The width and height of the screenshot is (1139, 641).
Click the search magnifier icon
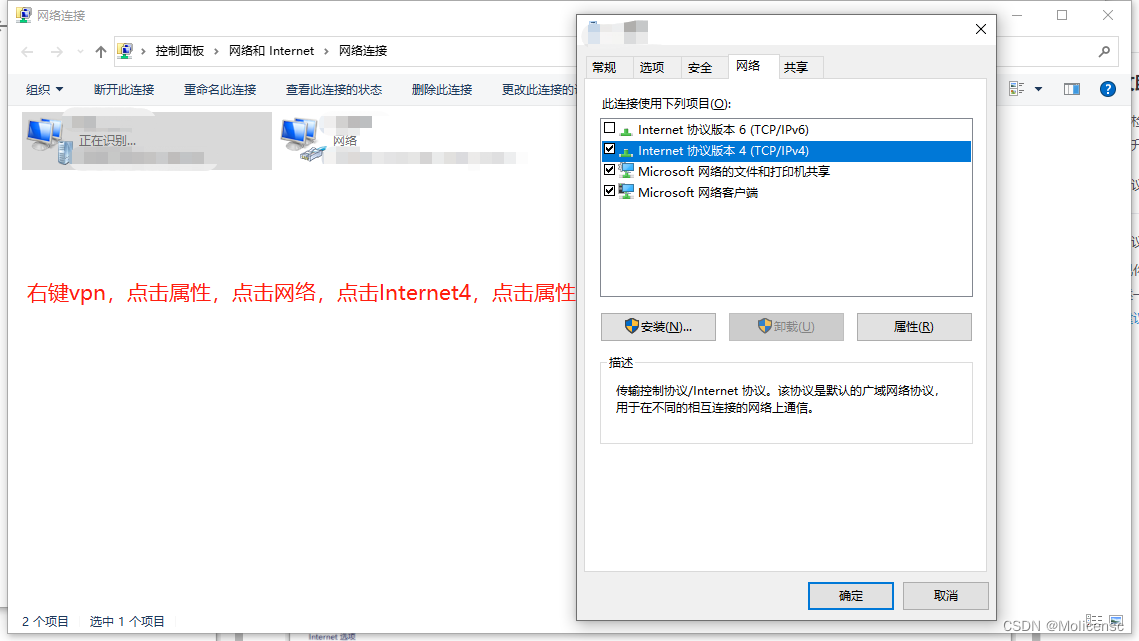1104,51
